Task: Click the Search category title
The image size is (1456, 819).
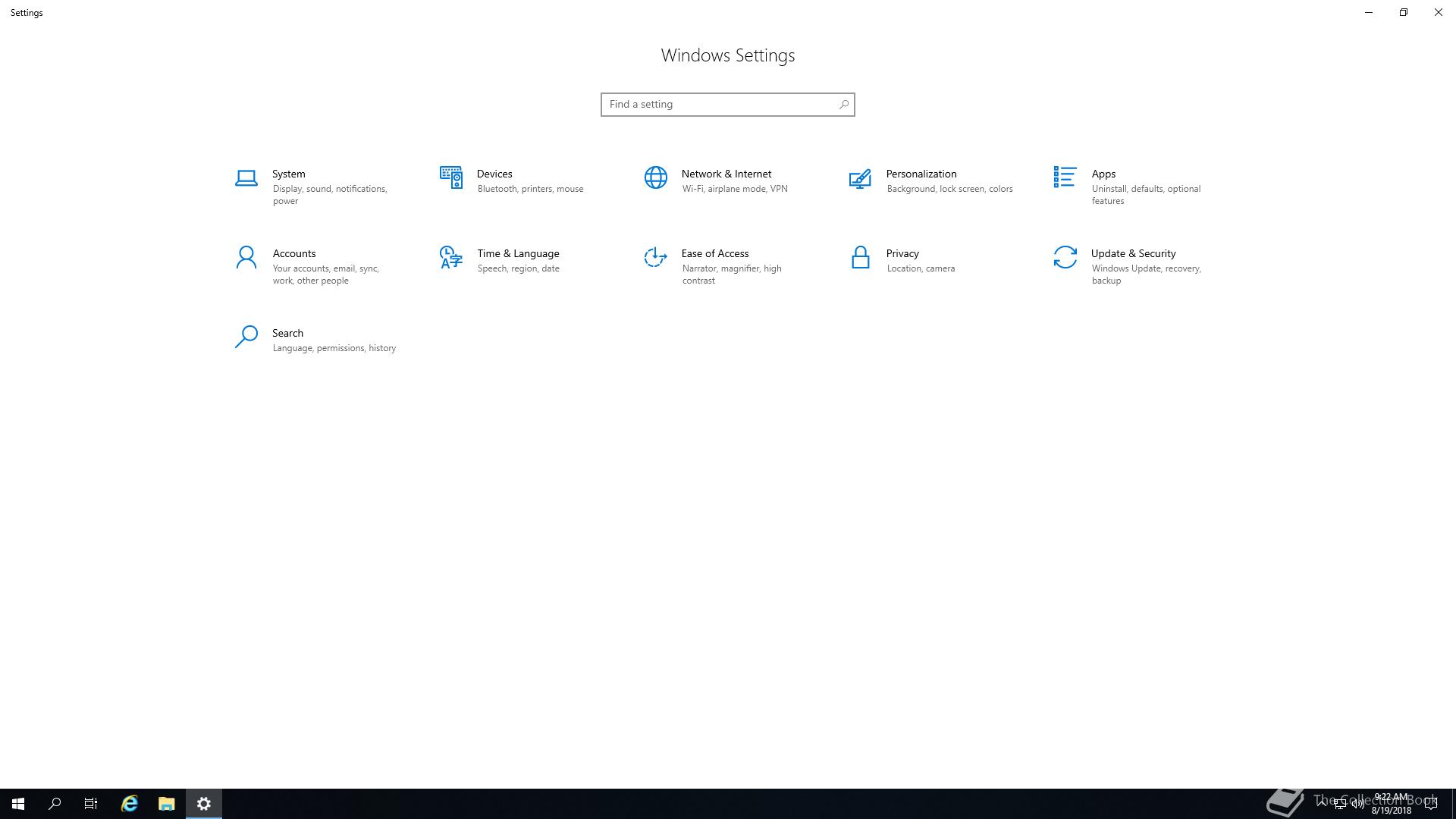Action: tap(287, 333)
